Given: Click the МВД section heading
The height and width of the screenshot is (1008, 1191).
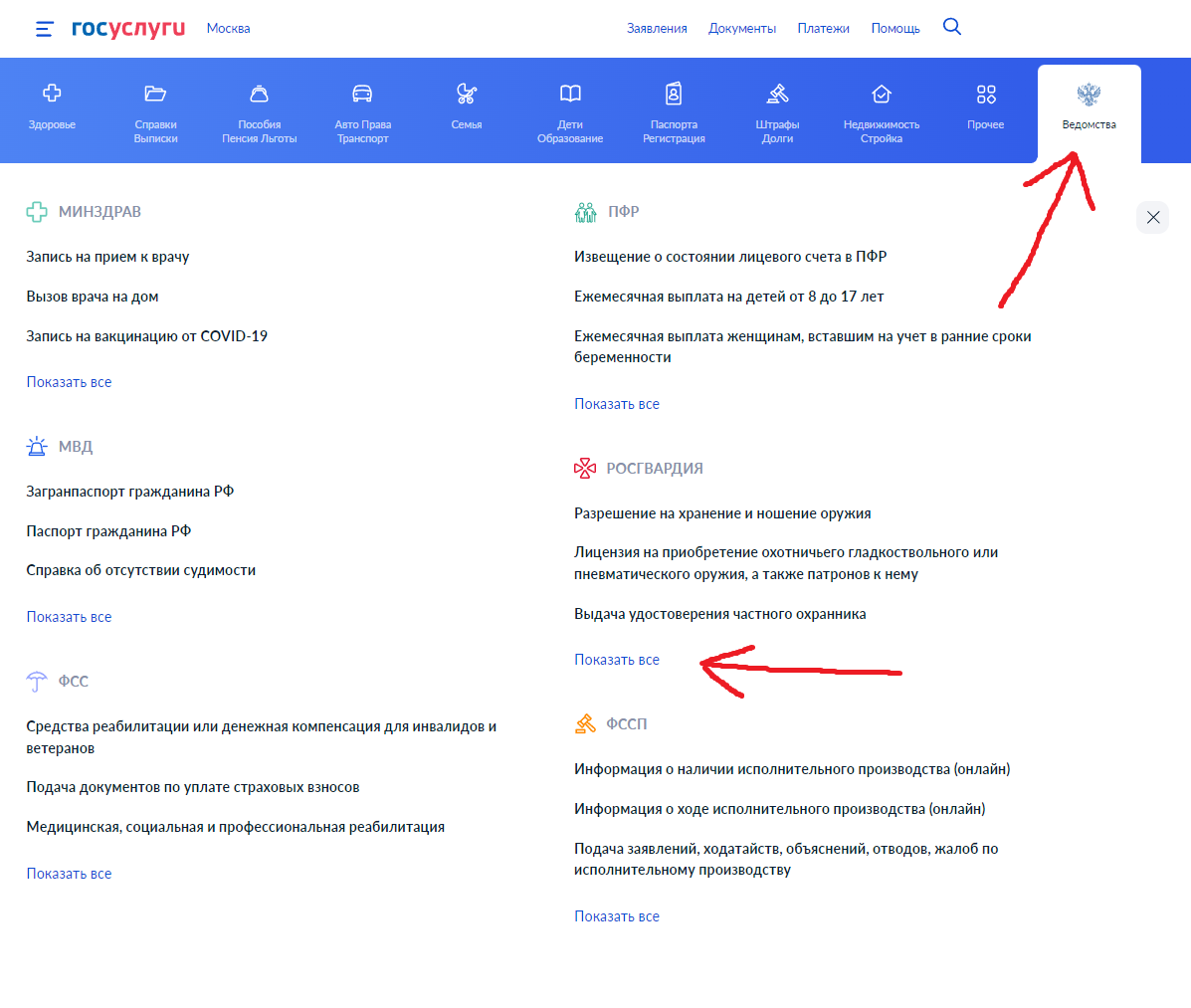Looking at the screenshot, I should tap(76, 447).
